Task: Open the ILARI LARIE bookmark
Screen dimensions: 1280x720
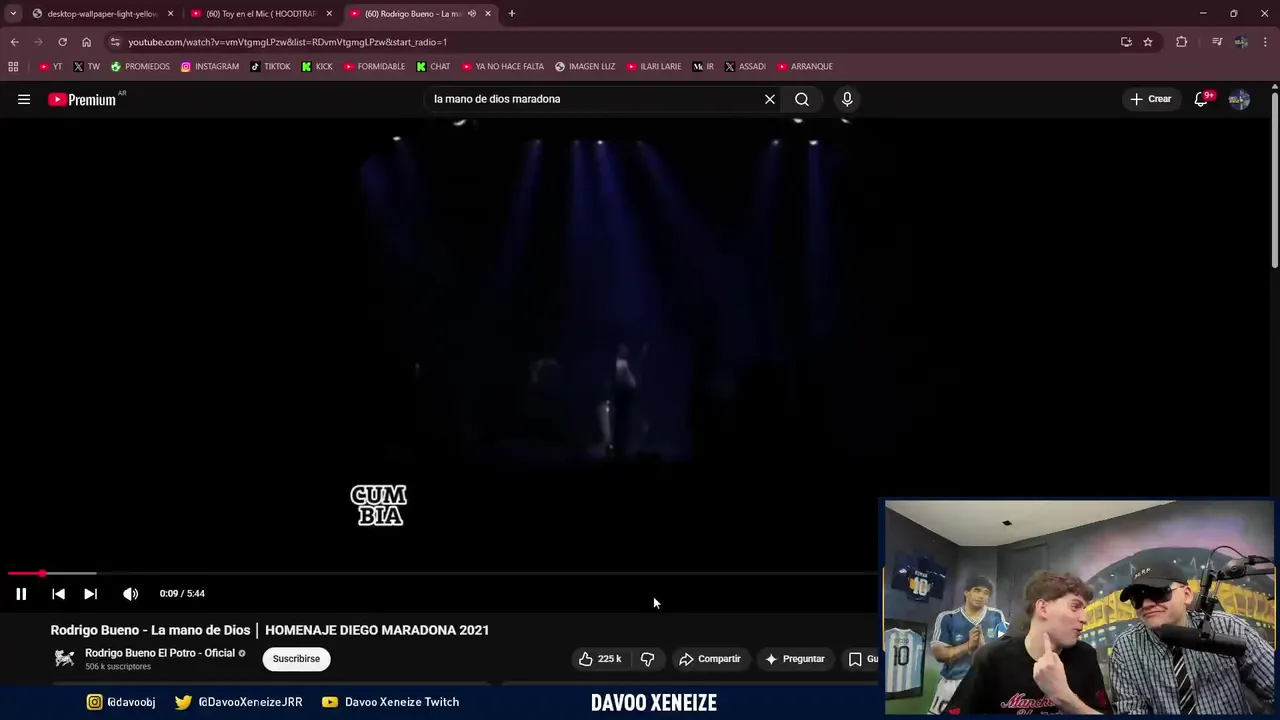Action: tap(654, 67)
